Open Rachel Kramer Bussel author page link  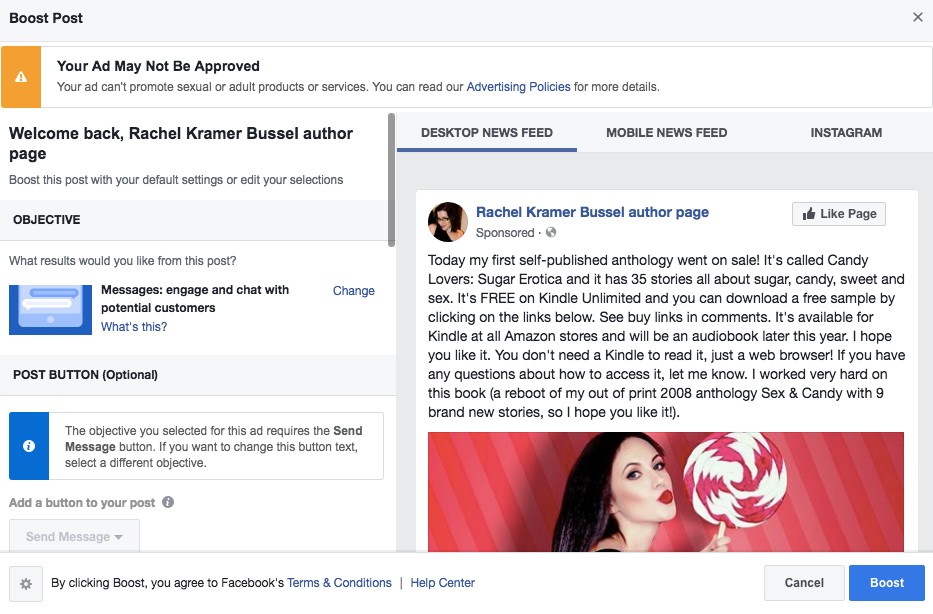[592, 212]
